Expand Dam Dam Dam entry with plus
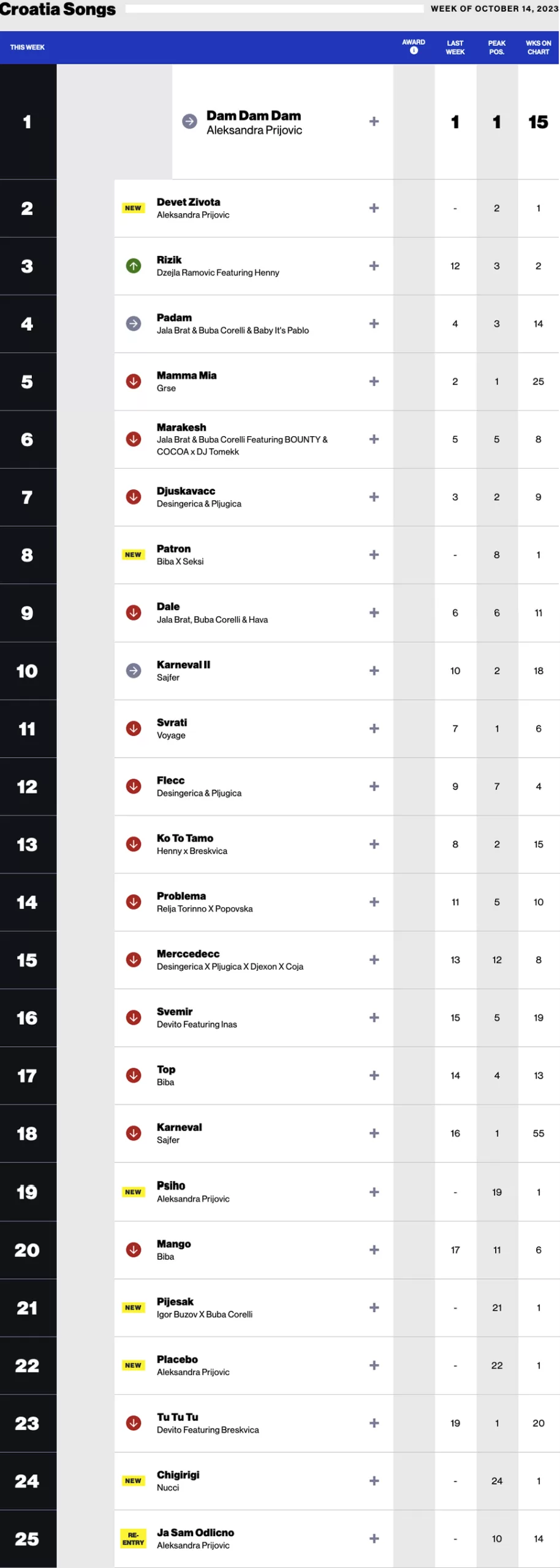 (374, 121)
